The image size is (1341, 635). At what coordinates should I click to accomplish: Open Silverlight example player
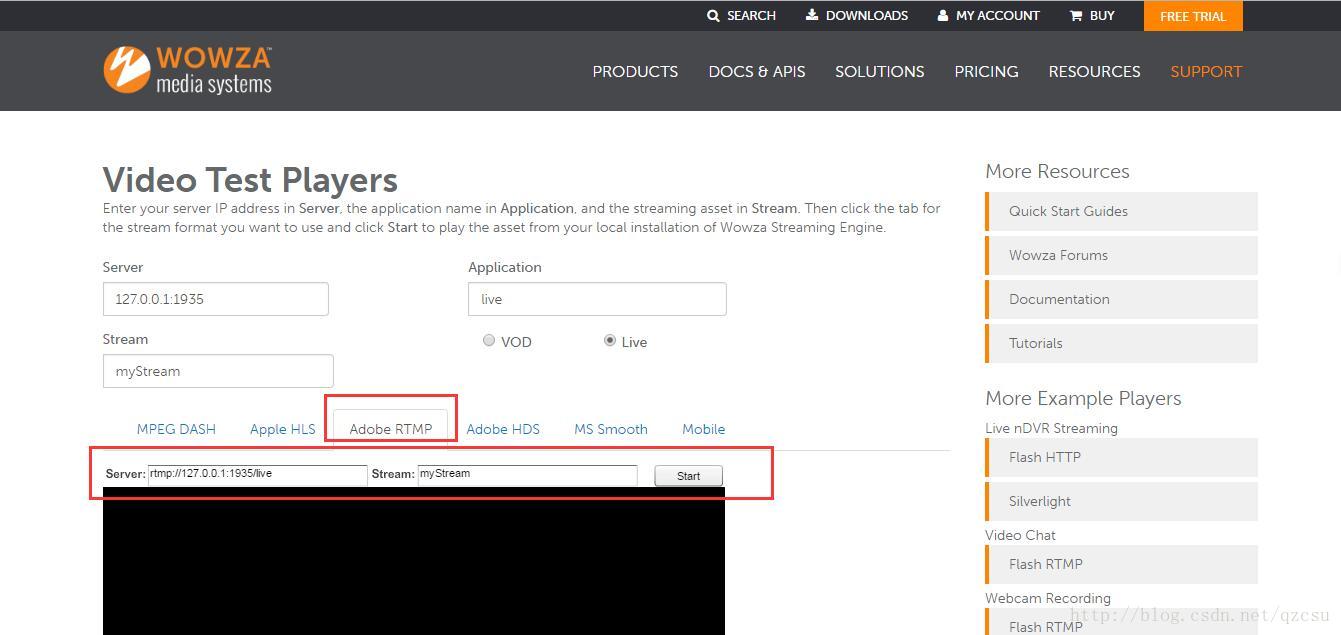[x=1121, y=501]
